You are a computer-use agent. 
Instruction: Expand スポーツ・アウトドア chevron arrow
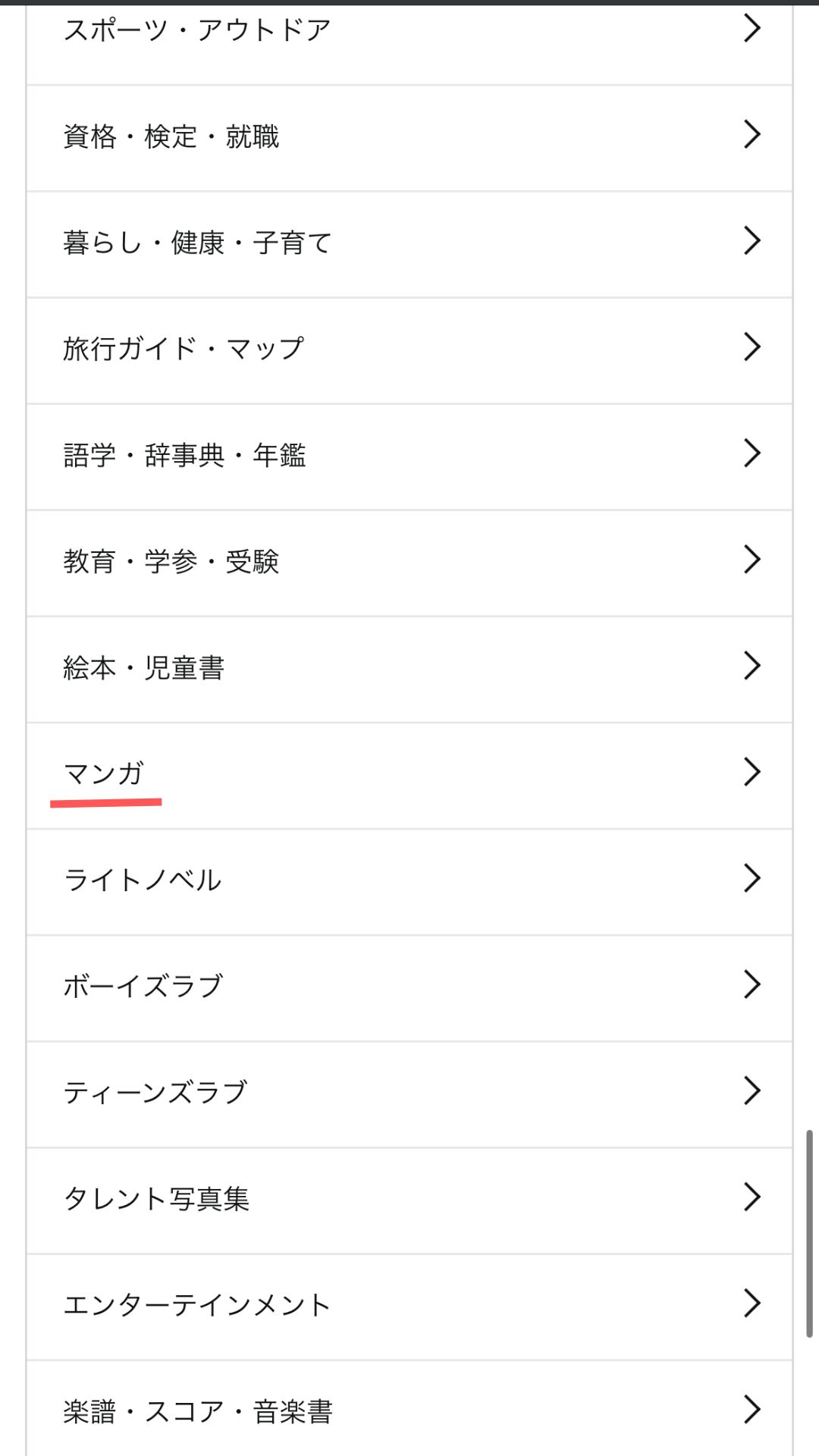click(x=752, y=29)
